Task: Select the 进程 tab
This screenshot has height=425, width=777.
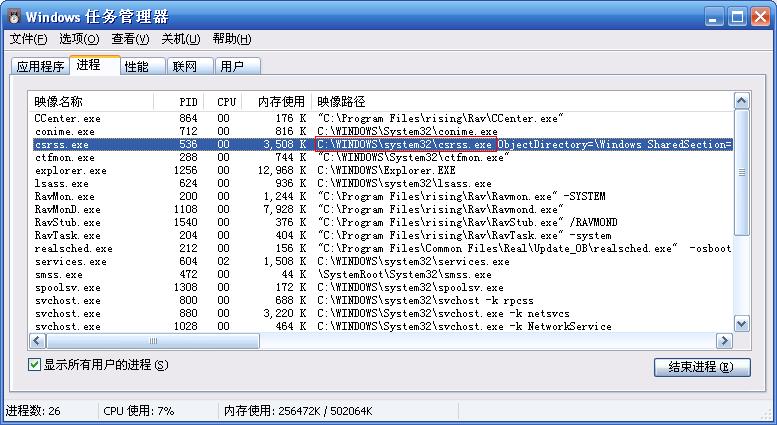Action: (x=95, y=65)
